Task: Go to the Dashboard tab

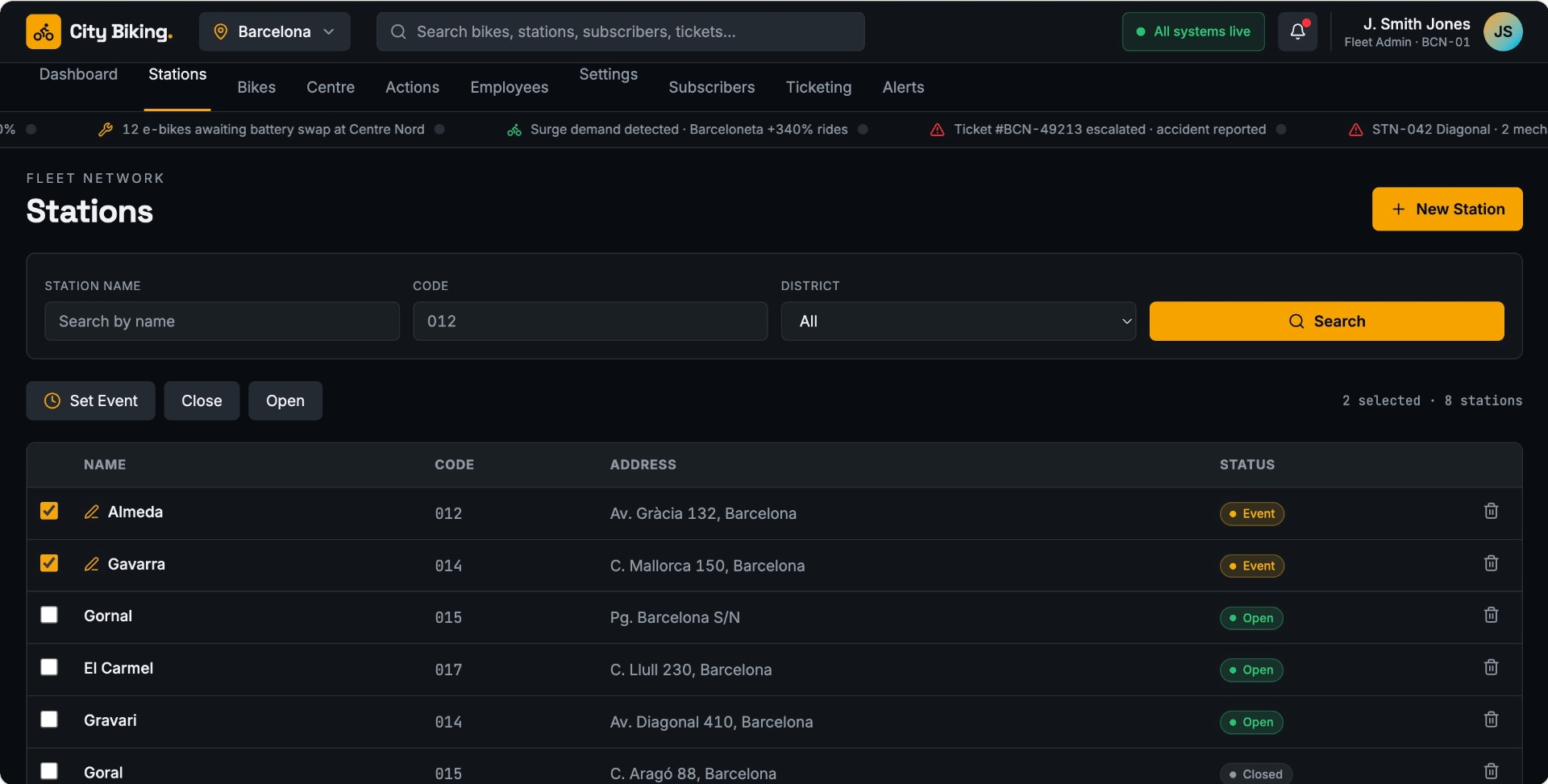Action: coord(78,74)
